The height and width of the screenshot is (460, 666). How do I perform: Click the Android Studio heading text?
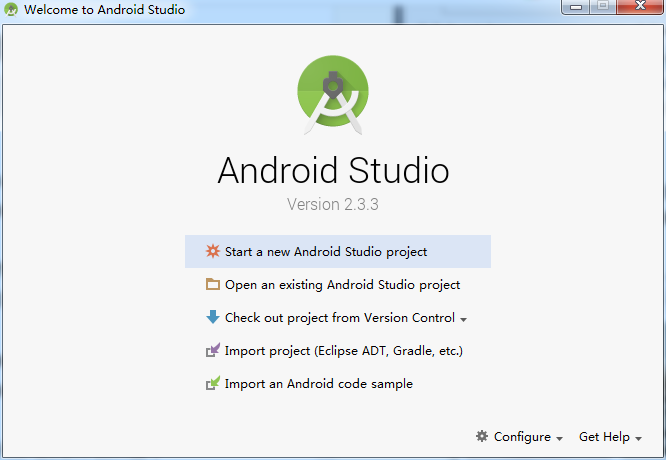tap(333, 170)
